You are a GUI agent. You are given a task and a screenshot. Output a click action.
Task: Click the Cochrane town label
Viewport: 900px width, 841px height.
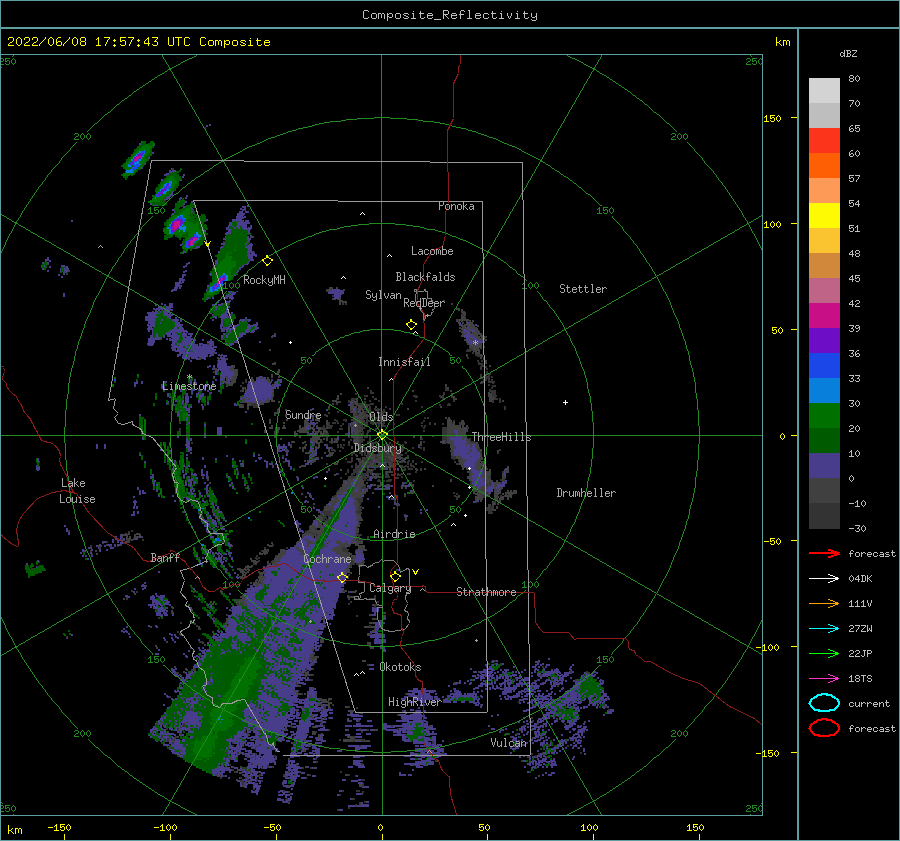coord(327,559)
